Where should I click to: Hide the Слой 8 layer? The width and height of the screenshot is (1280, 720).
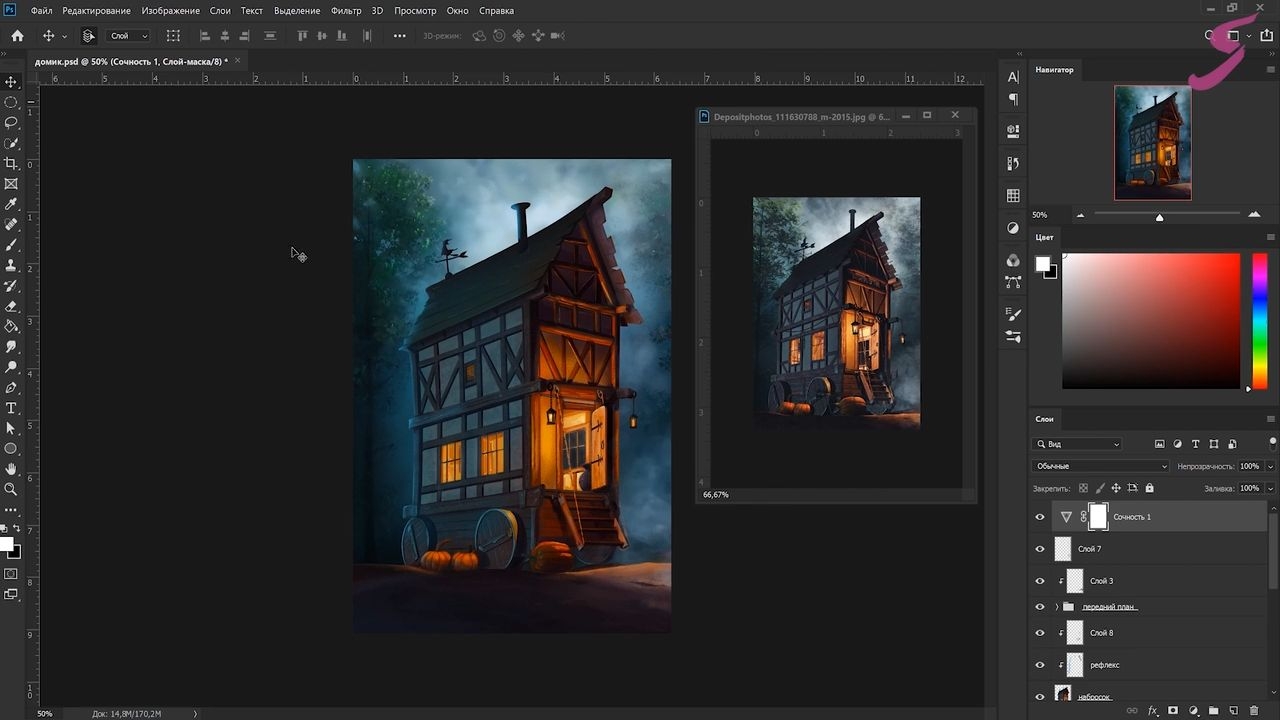[1040, 633]
